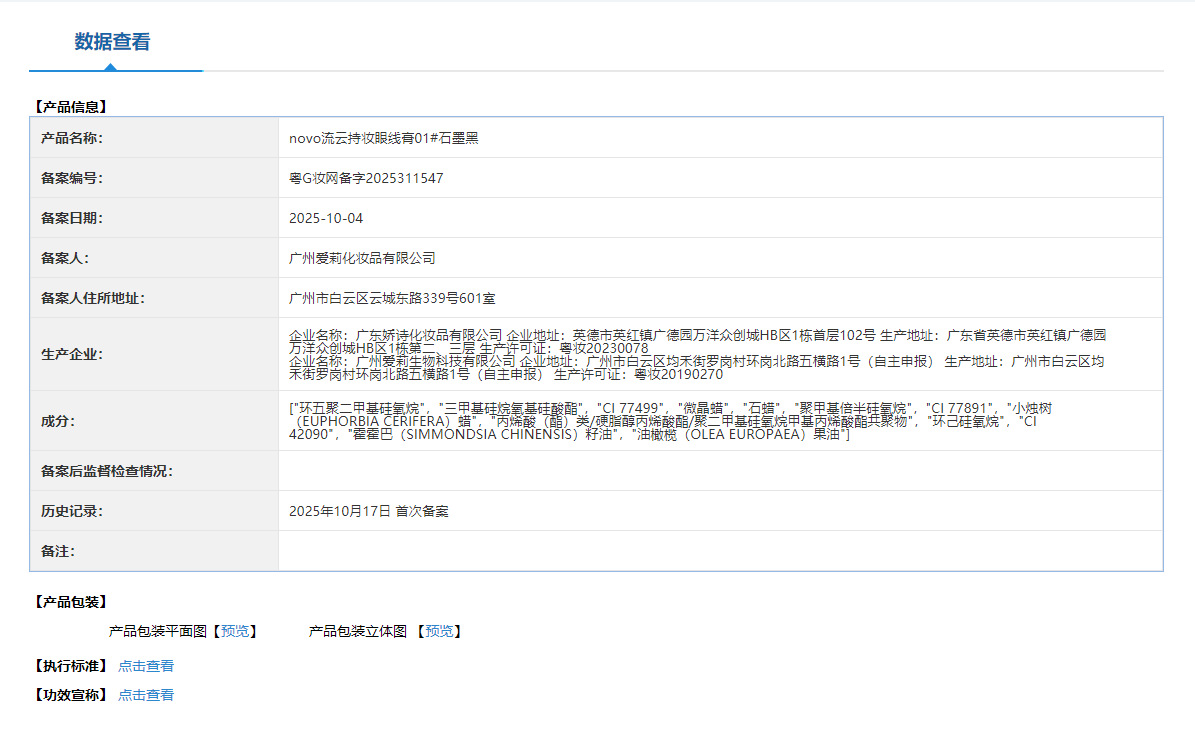Click history record 2025年10月17日 首次备案
The image size is (1195, 743).
[368, 511]
